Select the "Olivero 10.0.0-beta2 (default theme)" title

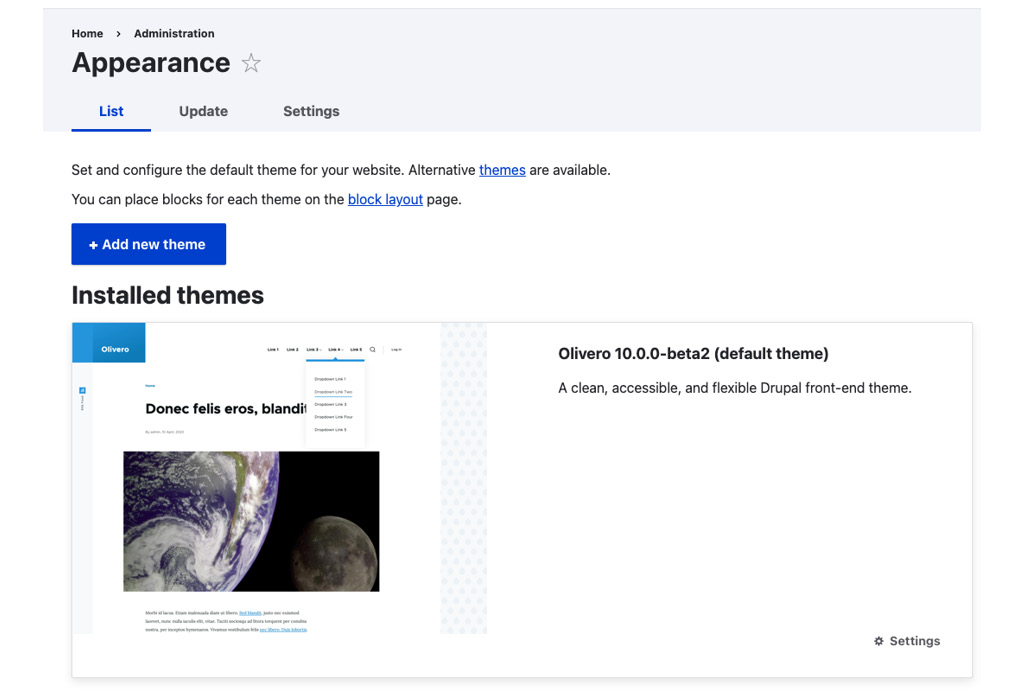tap(693, 354)
